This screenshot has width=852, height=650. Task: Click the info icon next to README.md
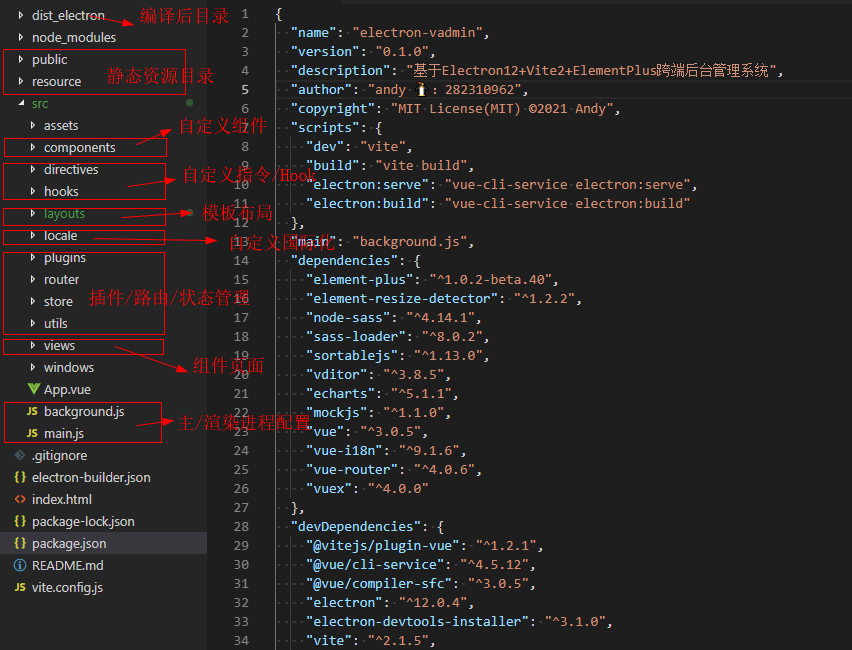[x=20, y=566]
